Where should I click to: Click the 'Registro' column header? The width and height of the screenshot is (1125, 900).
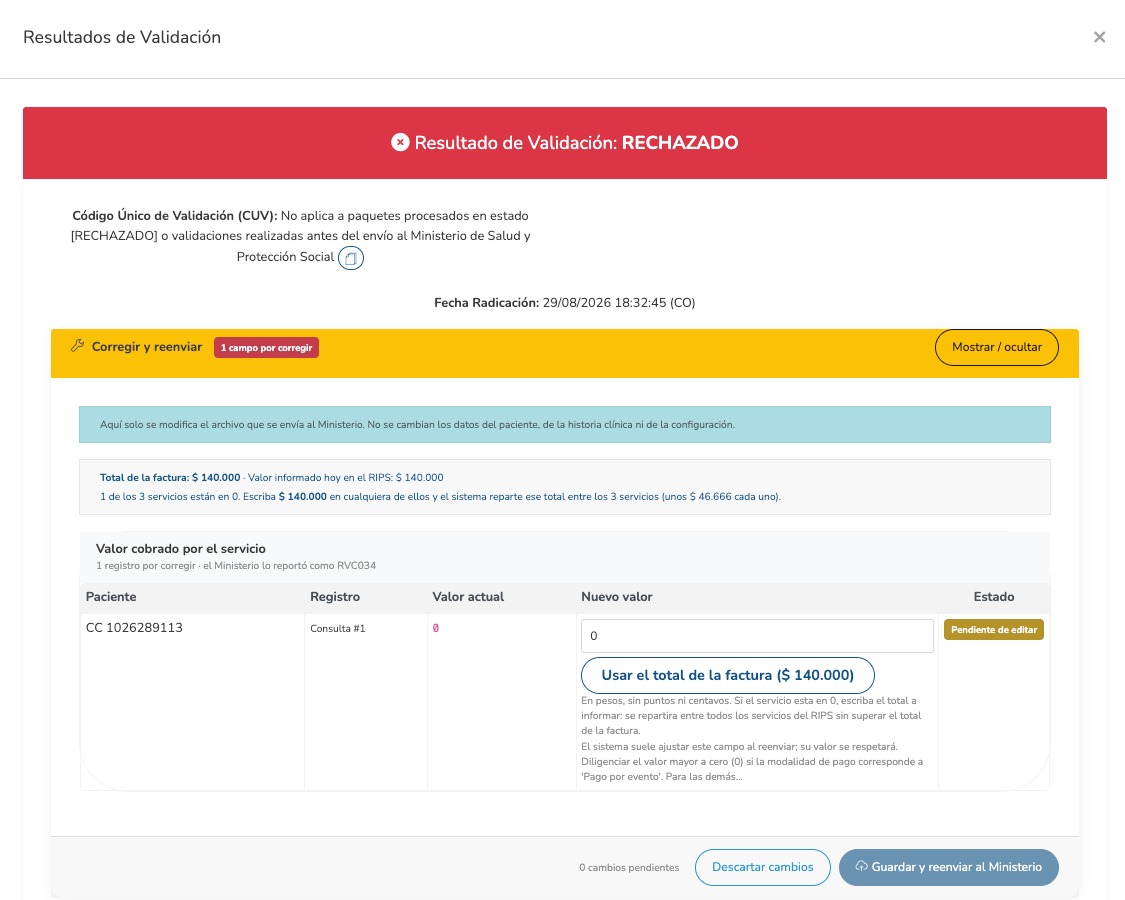coord(335,597)
